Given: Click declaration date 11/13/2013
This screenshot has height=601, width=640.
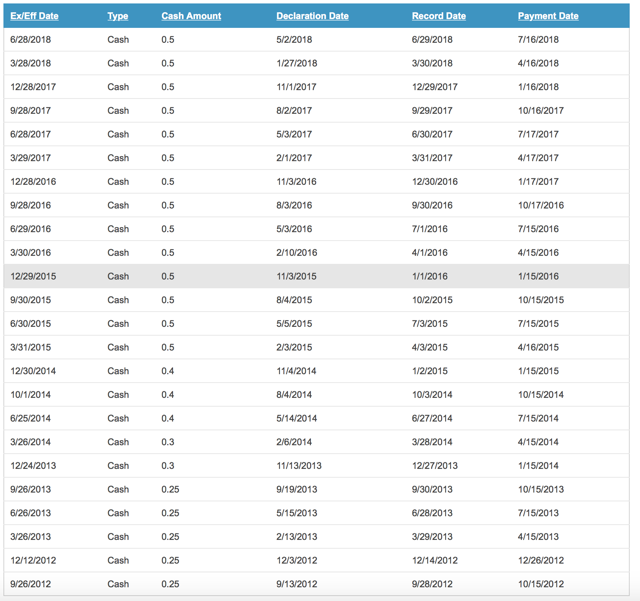Looking at the screenshot, I should point(299,466).
